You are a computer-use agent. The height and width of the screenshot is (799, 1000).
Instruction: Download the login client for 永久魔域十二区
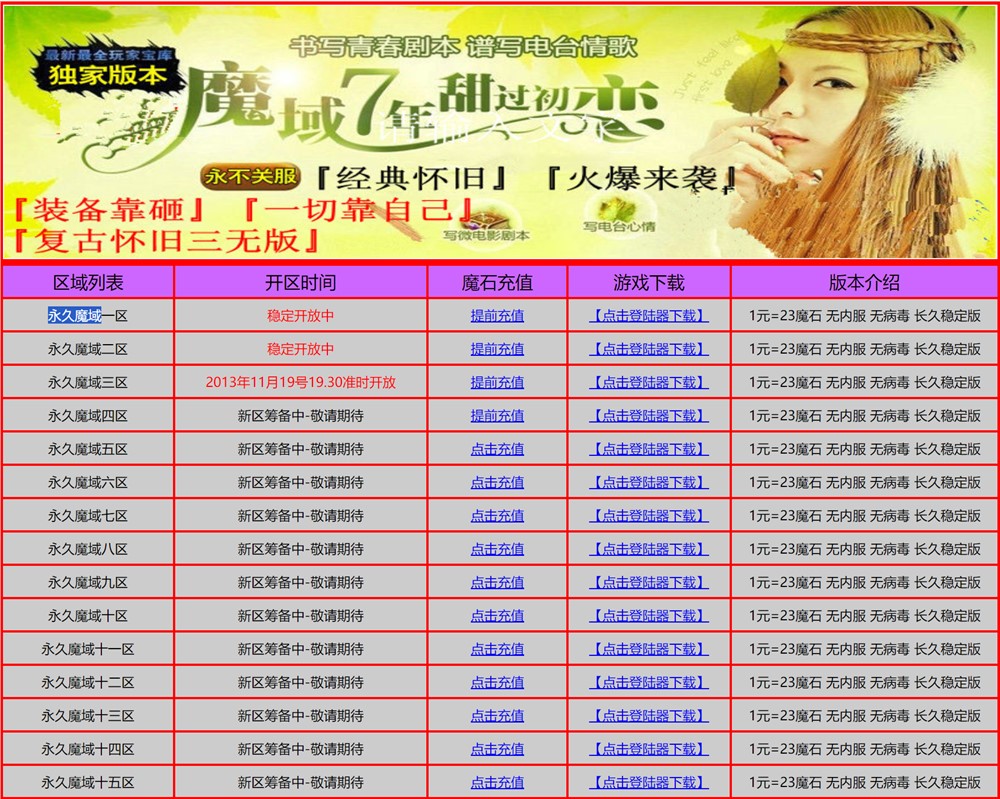click(x=648, y=682)
